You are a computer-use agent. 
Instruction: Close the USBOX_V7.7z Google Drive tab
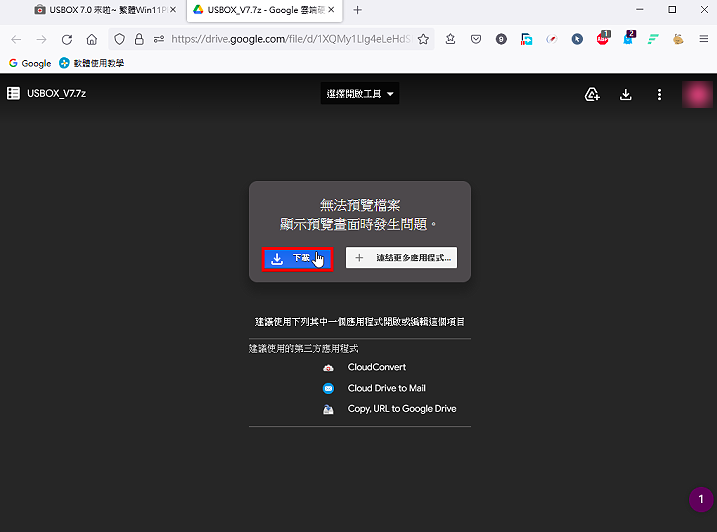(x=332, y=10)
